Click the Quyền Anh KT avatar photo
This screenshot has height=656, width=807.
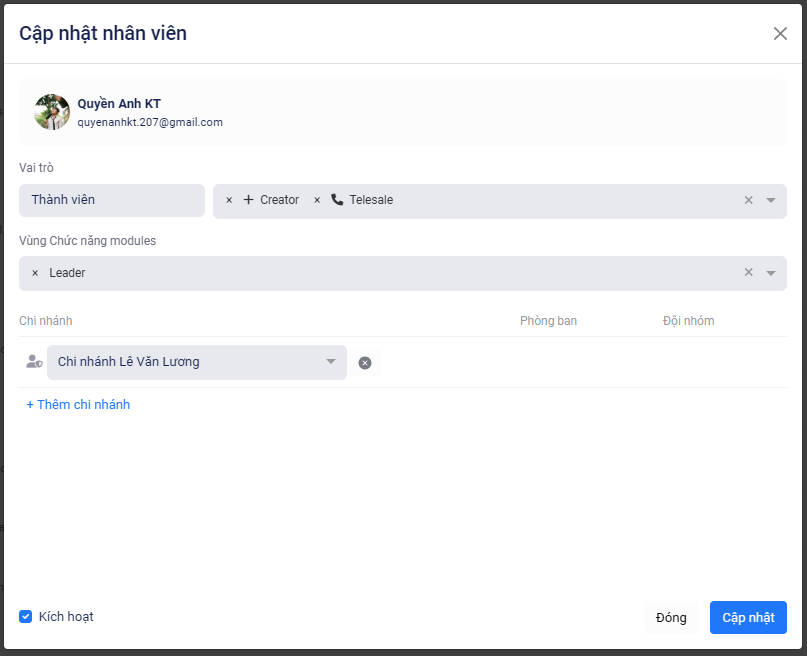pos(52,112)
